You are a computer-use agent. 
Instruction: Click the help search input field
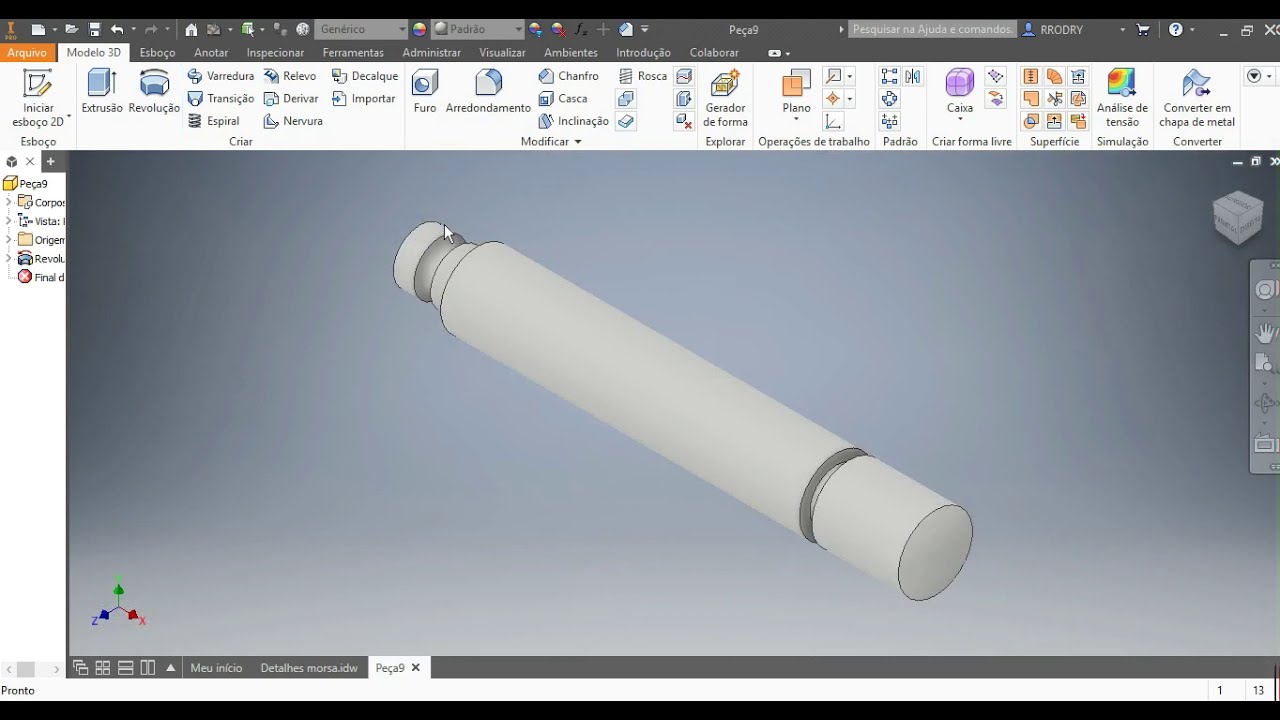click(x=932, y=30)
